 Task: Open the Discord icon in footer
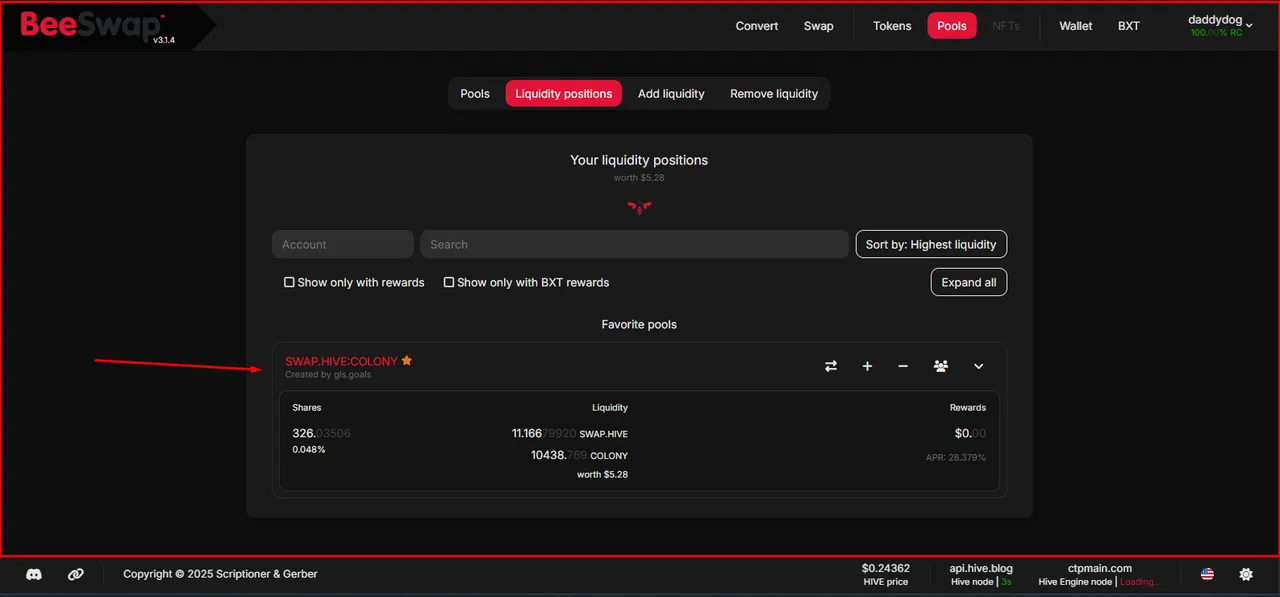click(x=34, y=574)
